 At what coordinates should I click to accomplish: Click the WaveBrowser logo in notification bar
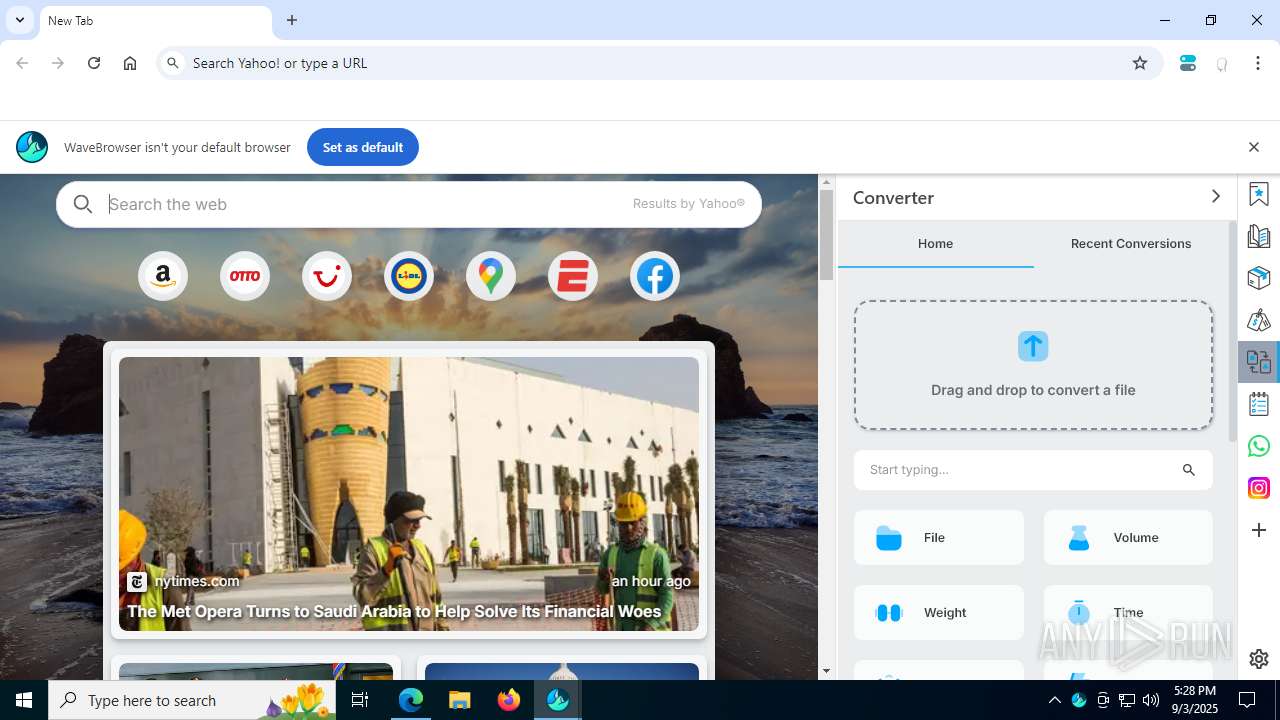[32, 147]
